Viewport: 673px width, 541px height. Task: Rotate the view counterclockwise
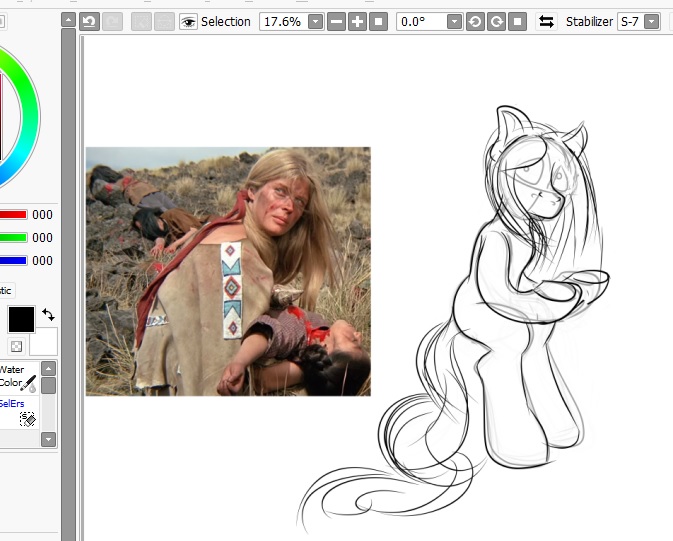coord(475,21)
